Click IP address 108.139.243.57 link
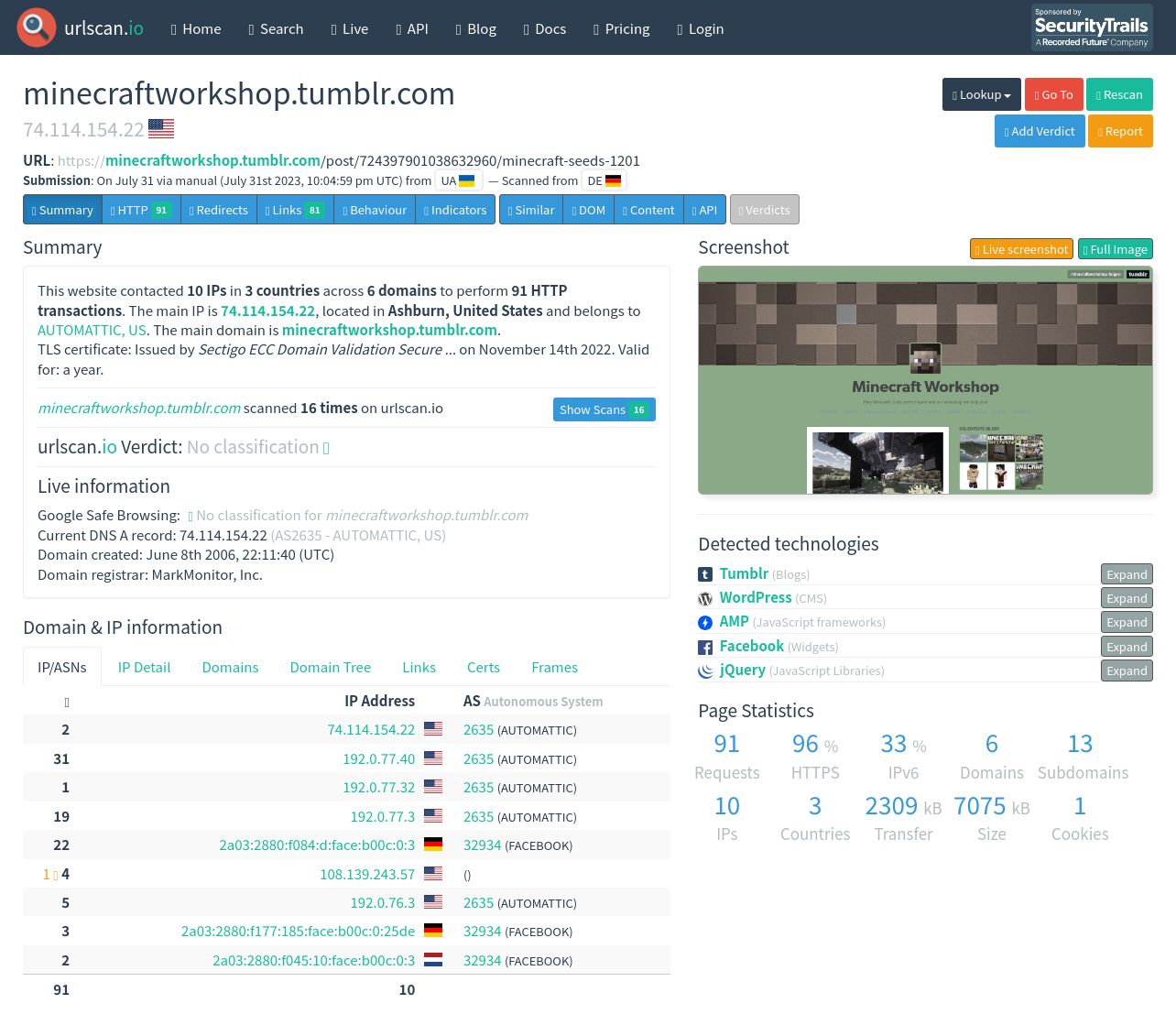This screenshot has width=1176, height=1025. pyautogui.click(x=367, y=874)
